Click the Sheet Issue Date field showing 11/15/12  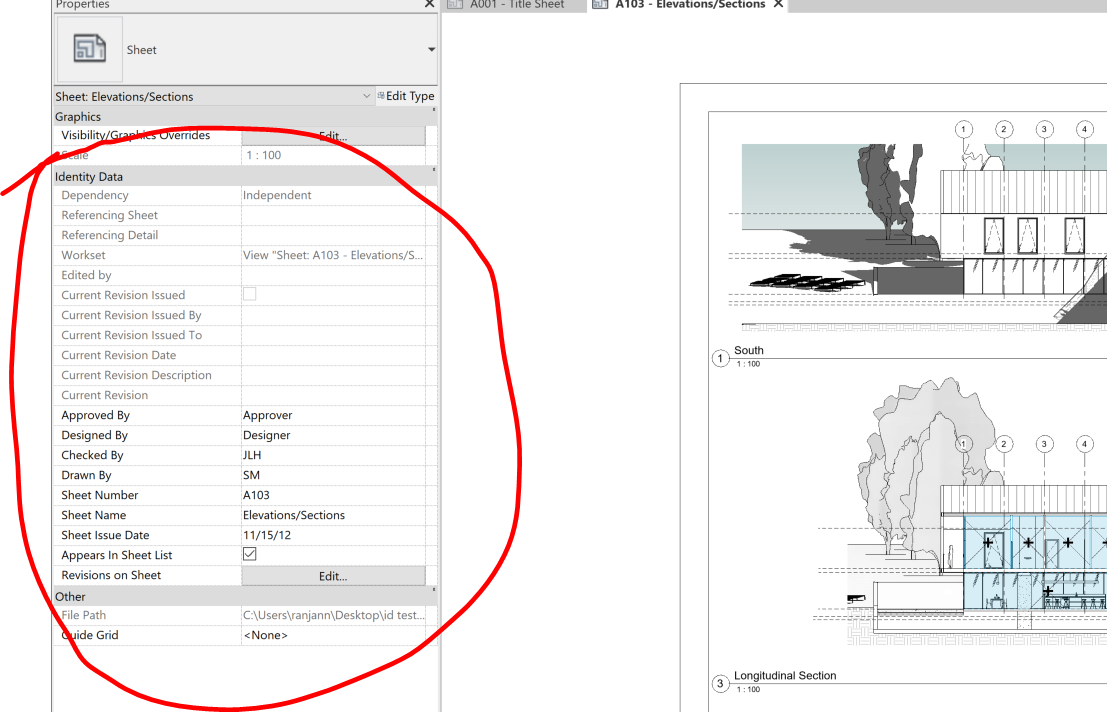point(333,535)
